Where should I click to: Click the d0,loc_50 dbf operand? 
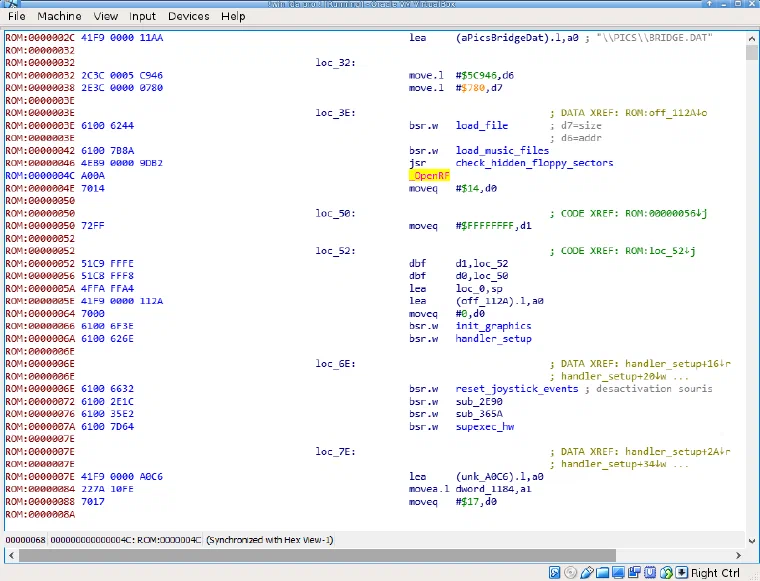tap(482, 276)
